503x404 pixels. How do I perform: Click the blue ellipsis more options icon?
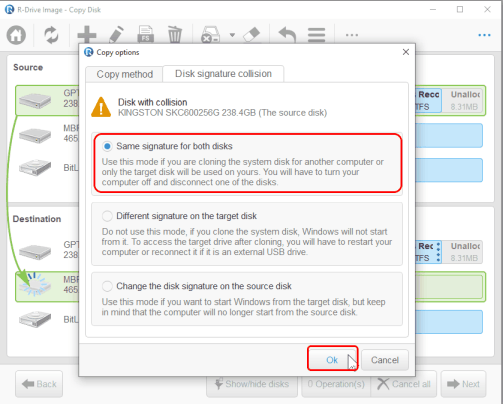click(484, 35)
